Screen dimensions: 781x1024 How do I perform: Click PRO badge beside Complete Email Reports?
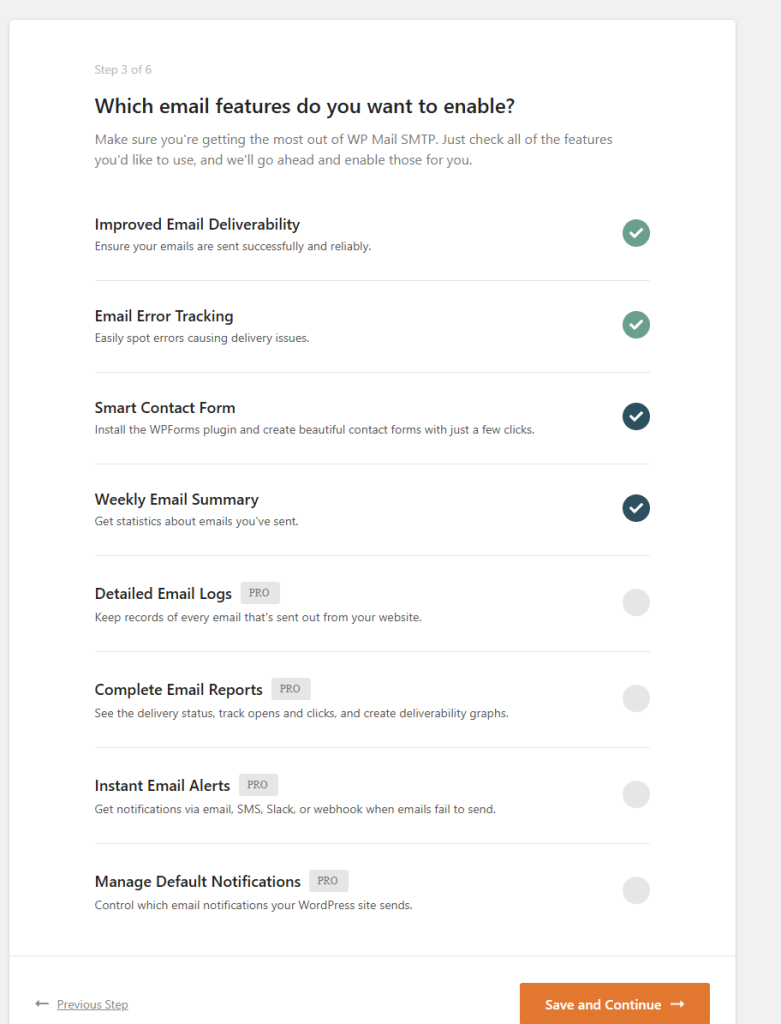[290, 689]
